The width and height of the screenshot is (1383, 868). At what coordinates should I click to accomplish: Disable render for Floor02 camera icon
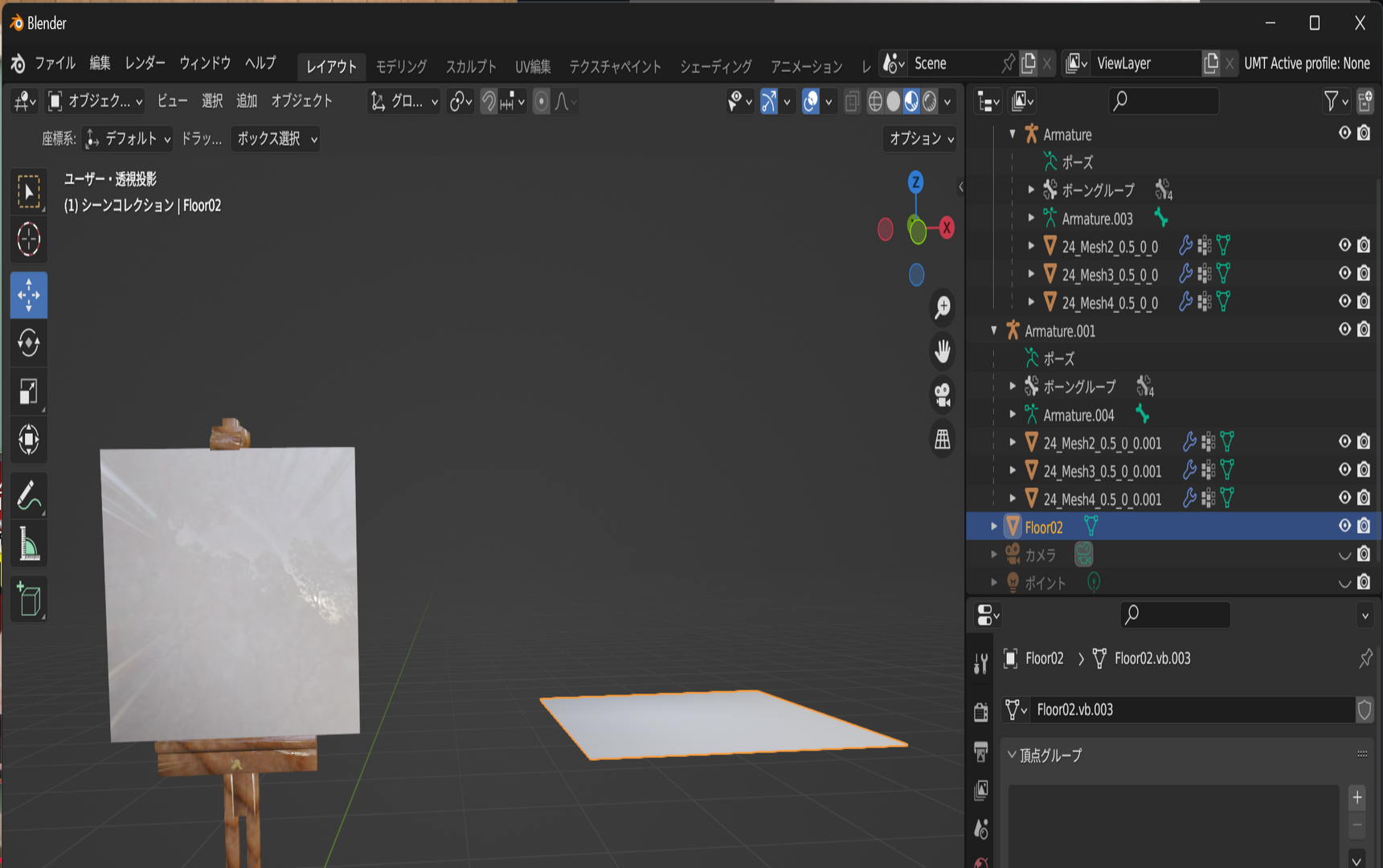pos(1364,526)
